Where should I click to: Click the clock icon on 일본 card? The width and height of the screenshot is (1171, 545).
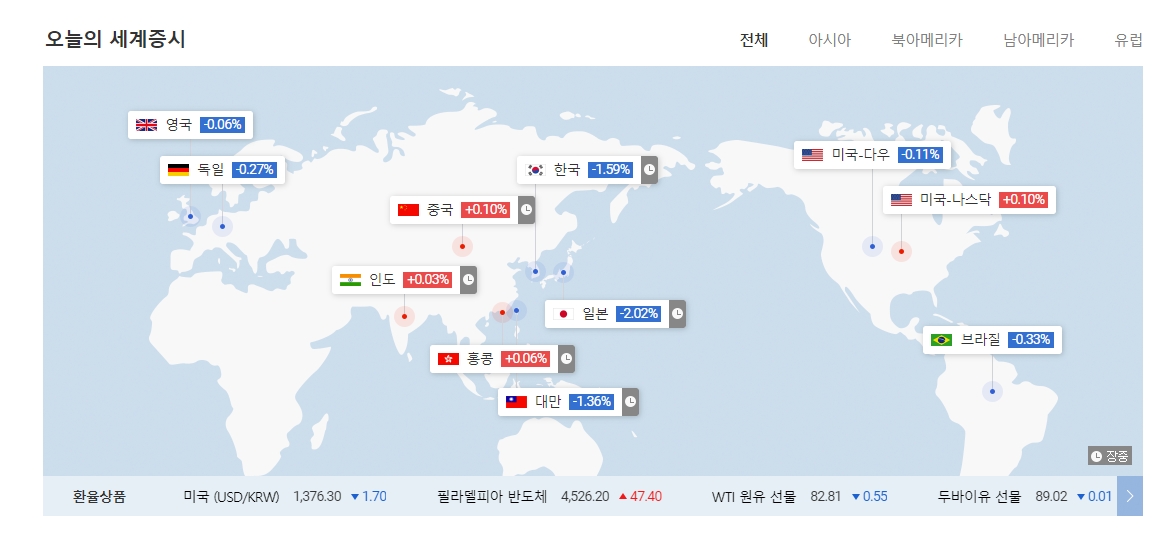coord(677,314)
